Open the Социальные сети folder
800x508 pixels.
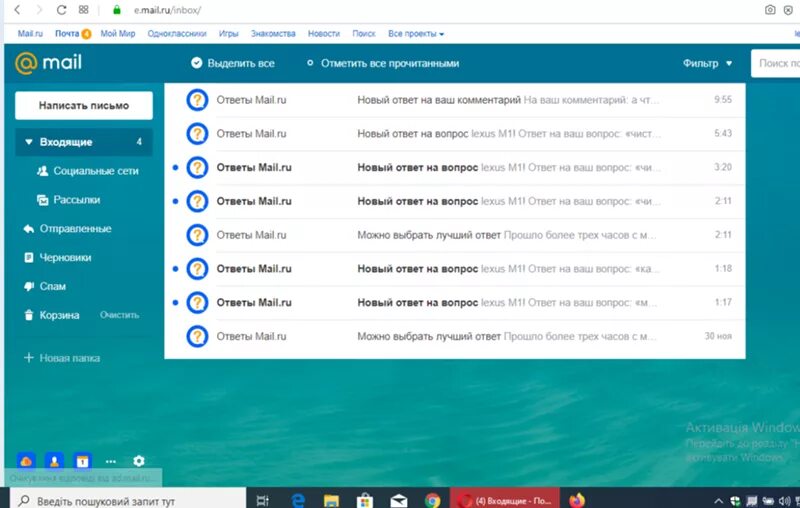click(88, 171)
